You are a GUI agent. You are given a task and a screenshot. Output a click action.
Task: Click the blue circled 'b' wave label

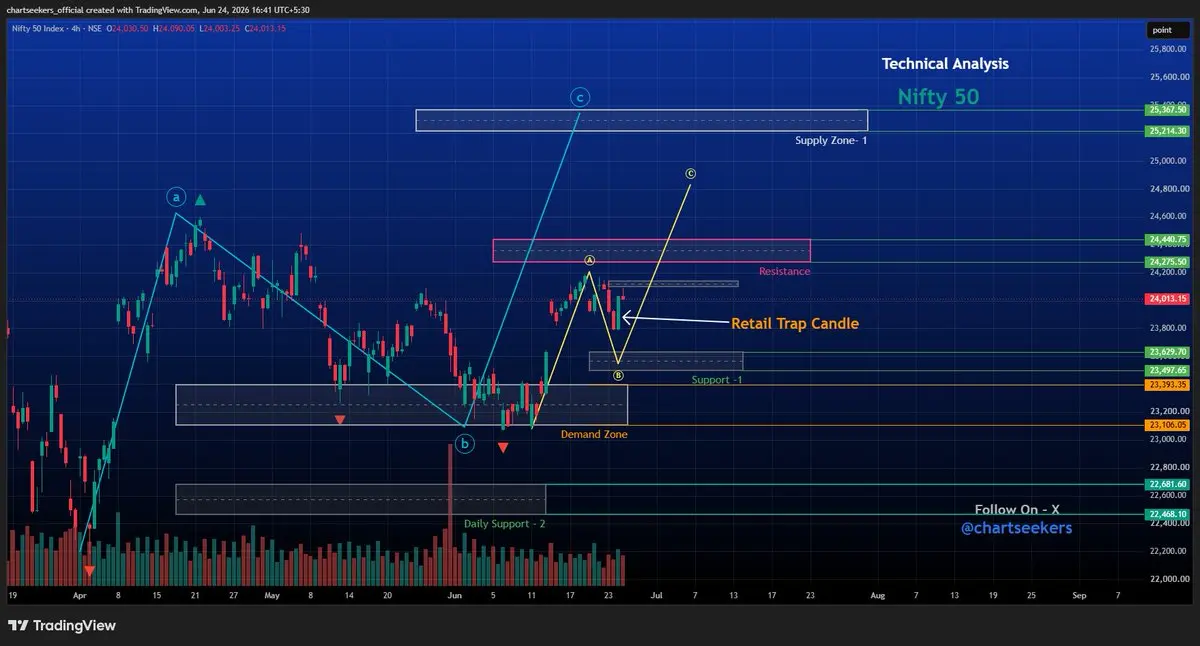(x=465, y=444)
